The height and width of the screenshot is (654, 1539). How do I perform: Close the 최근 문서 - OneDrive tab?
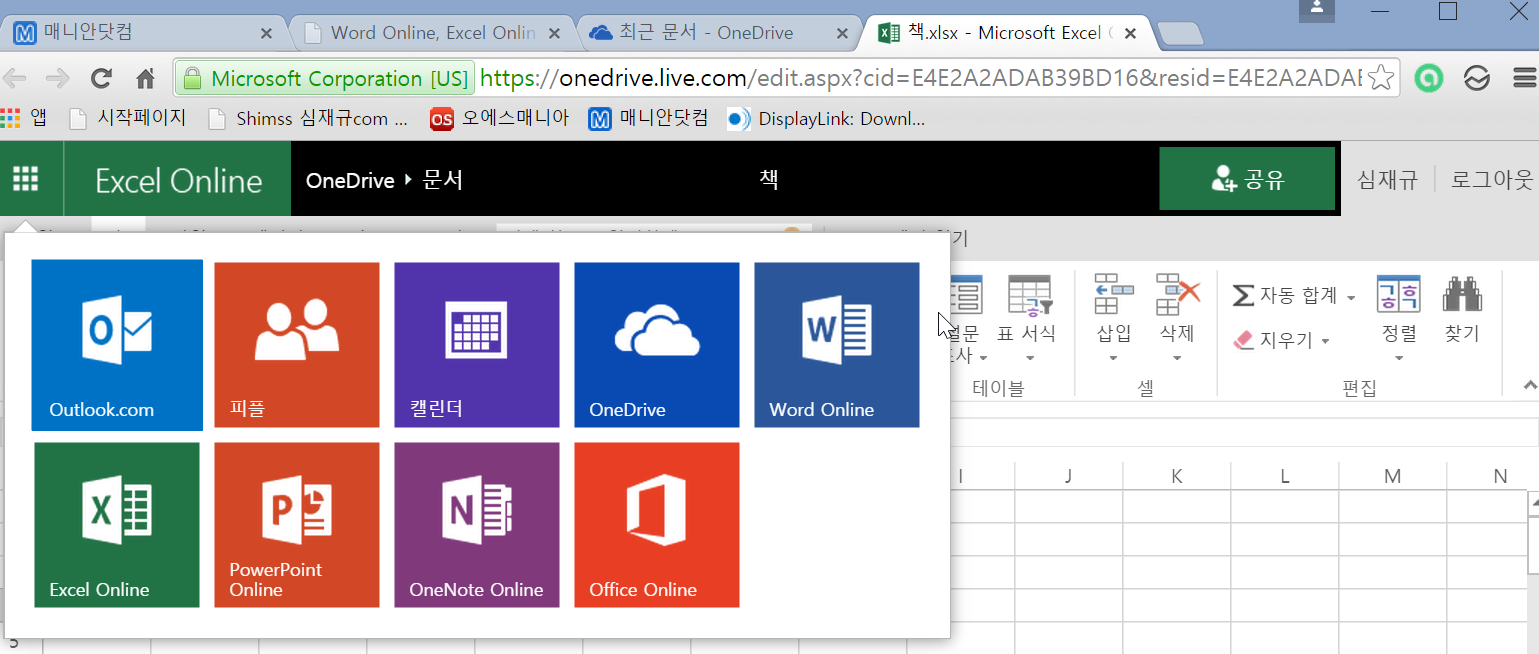point(842,33)
